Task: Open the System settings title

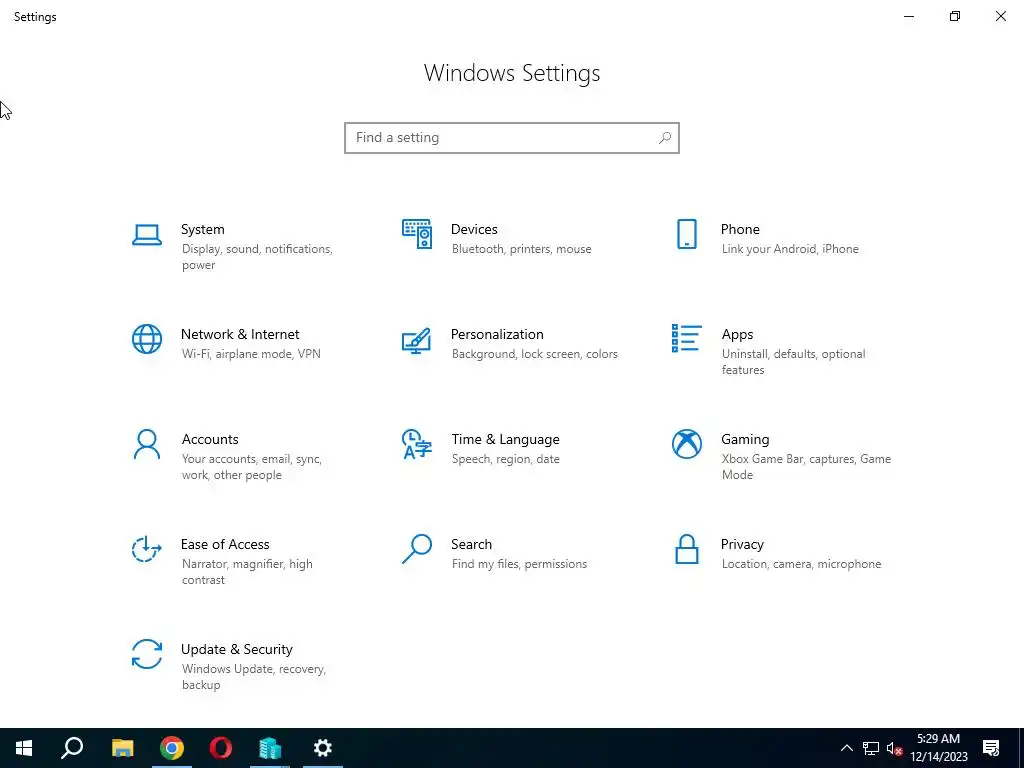Action: (202, 229)
